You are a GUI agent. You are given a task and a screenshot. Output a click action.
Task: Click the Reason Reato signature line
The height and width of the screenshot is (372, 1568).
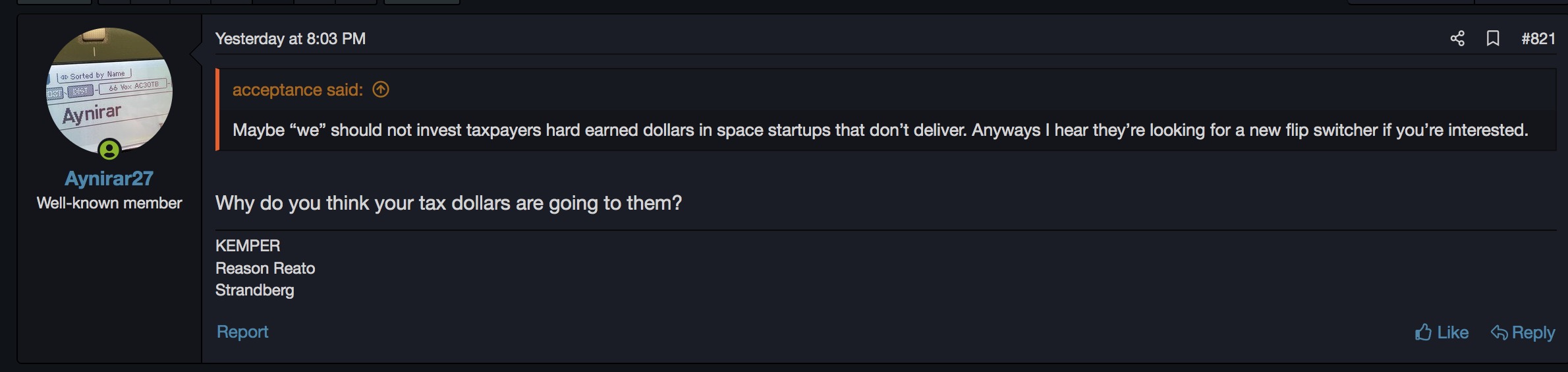pyautogui.click(x=265, y=268)
